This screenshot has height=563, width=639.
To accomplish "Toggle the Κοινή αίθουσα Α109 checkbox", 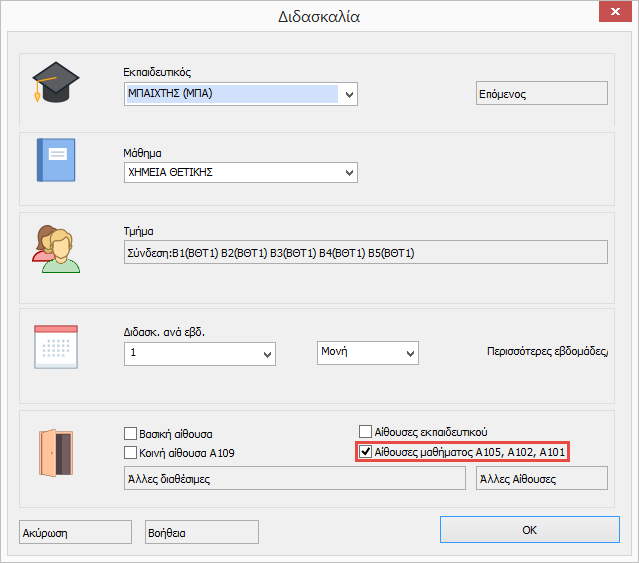I will point(130,453).
